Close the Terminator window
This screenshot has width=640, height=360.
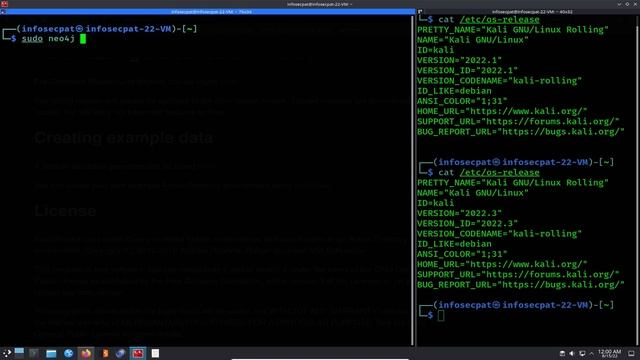[636, 4]
